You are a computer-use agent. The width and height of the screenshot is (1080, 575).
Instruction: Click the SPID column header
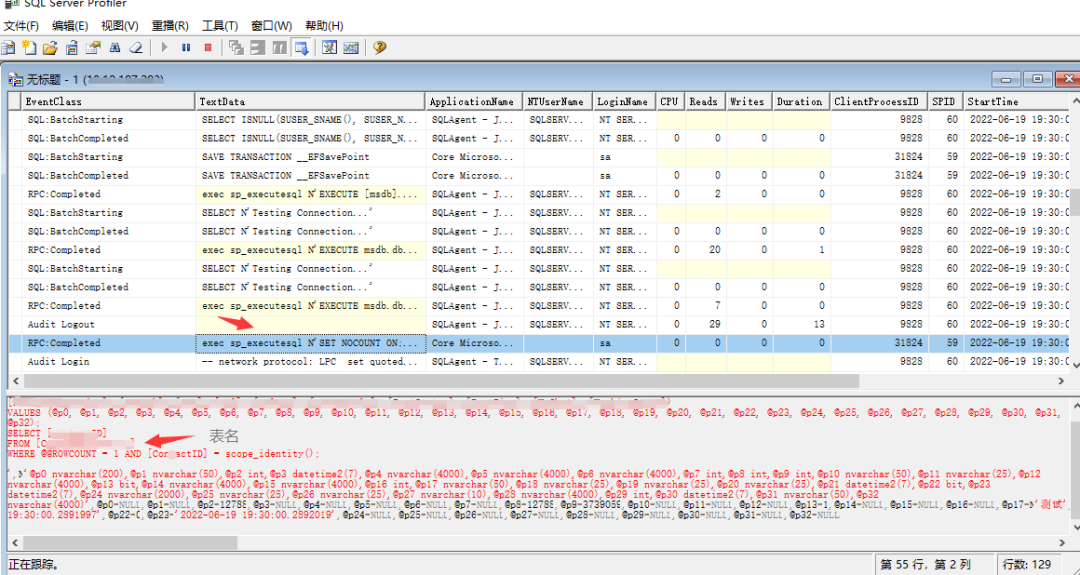(945, 101)
